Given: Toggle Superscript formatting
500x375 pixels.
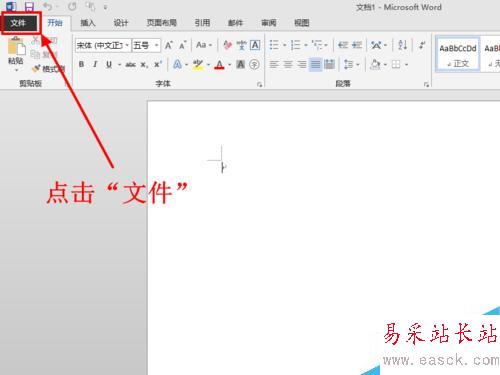Looking at the screenshot, I should (x=158, y=65).
